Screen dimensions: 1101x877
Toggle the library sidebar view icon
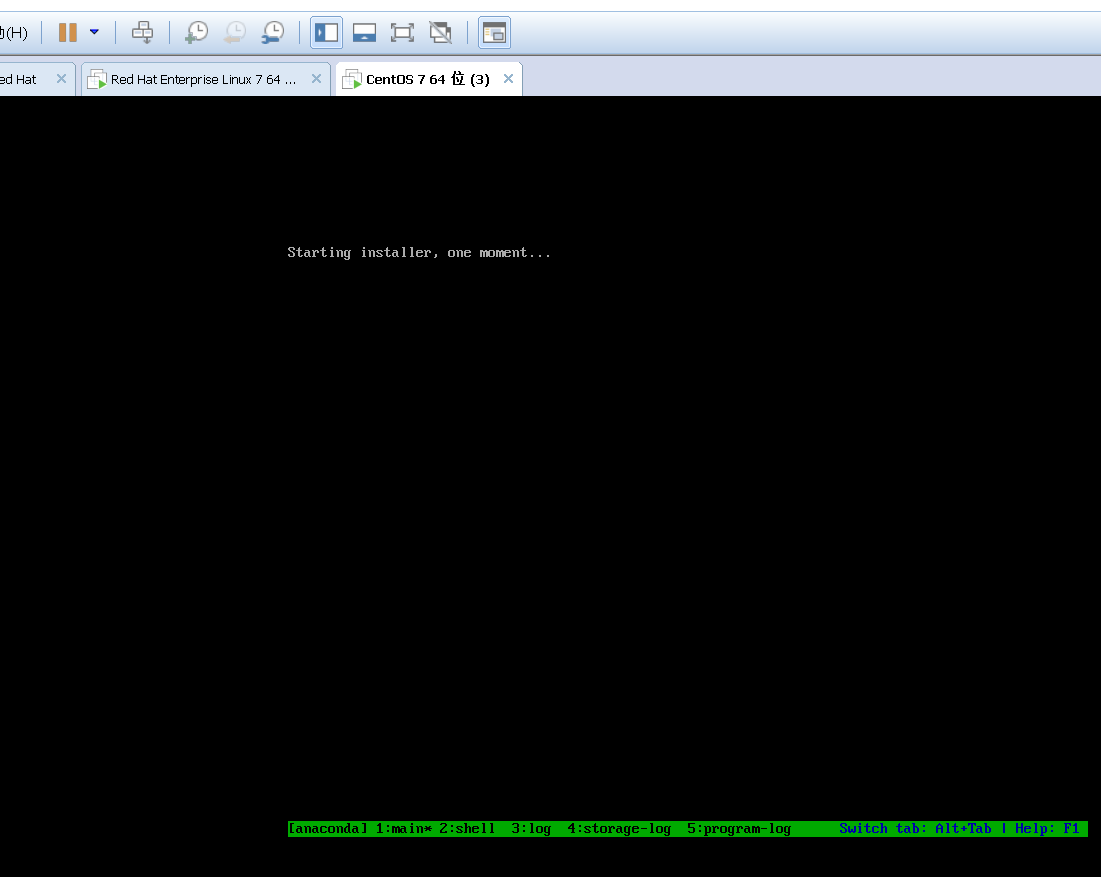click(x=327, y=32)
